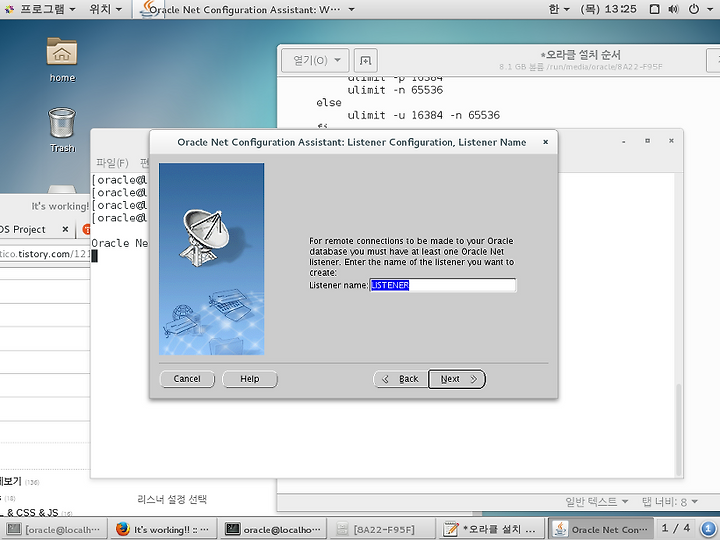This screenshot has height=540, width=720.
Task: Open the 탭 너비: 8 dropdown
Action: (669, 501)
